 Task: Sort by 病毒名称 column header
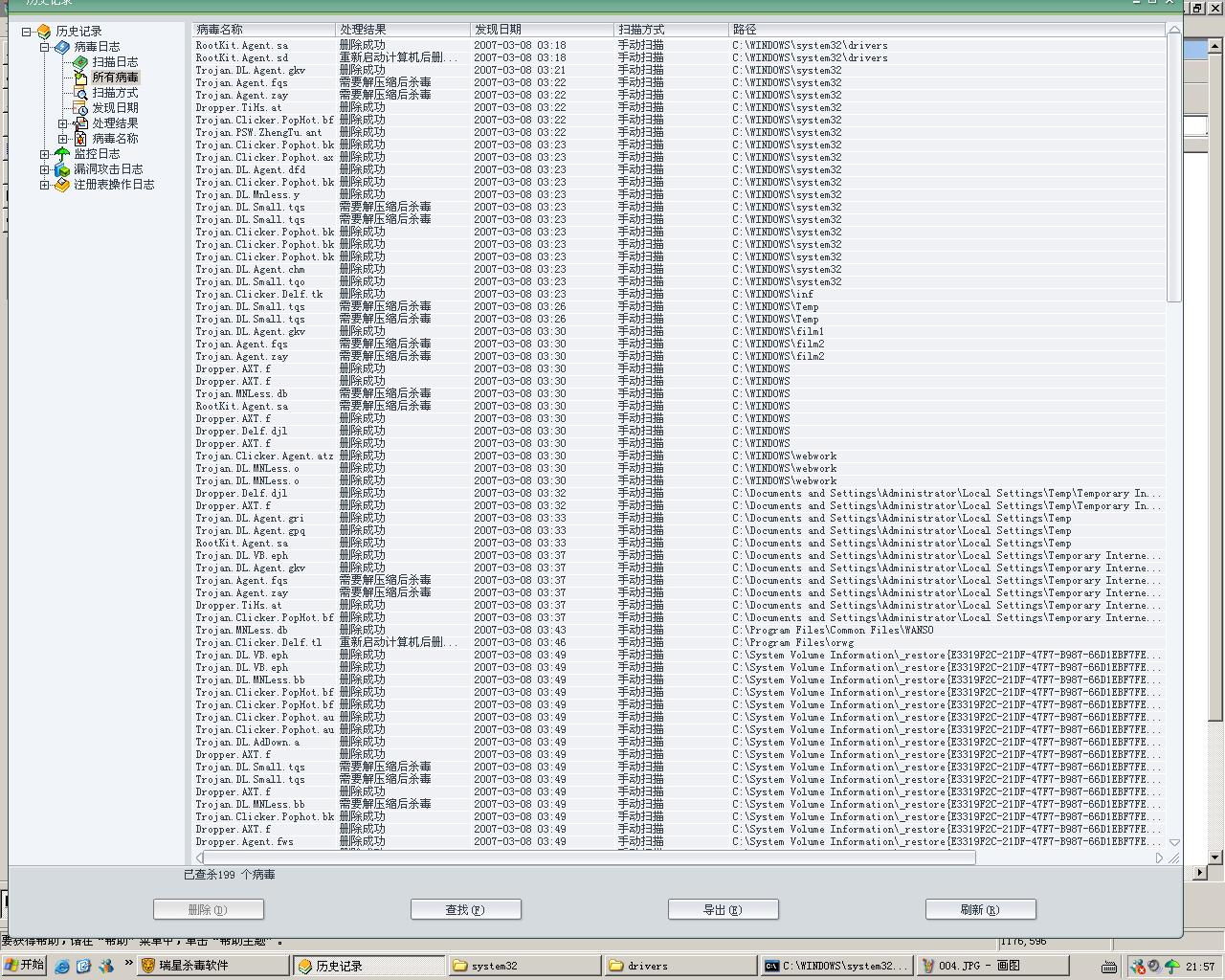(264, 30)
